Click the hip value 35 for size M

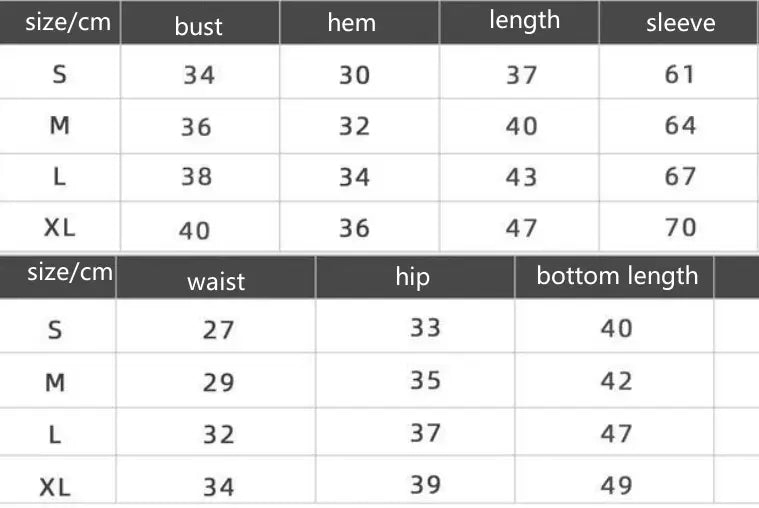(425, 380)
